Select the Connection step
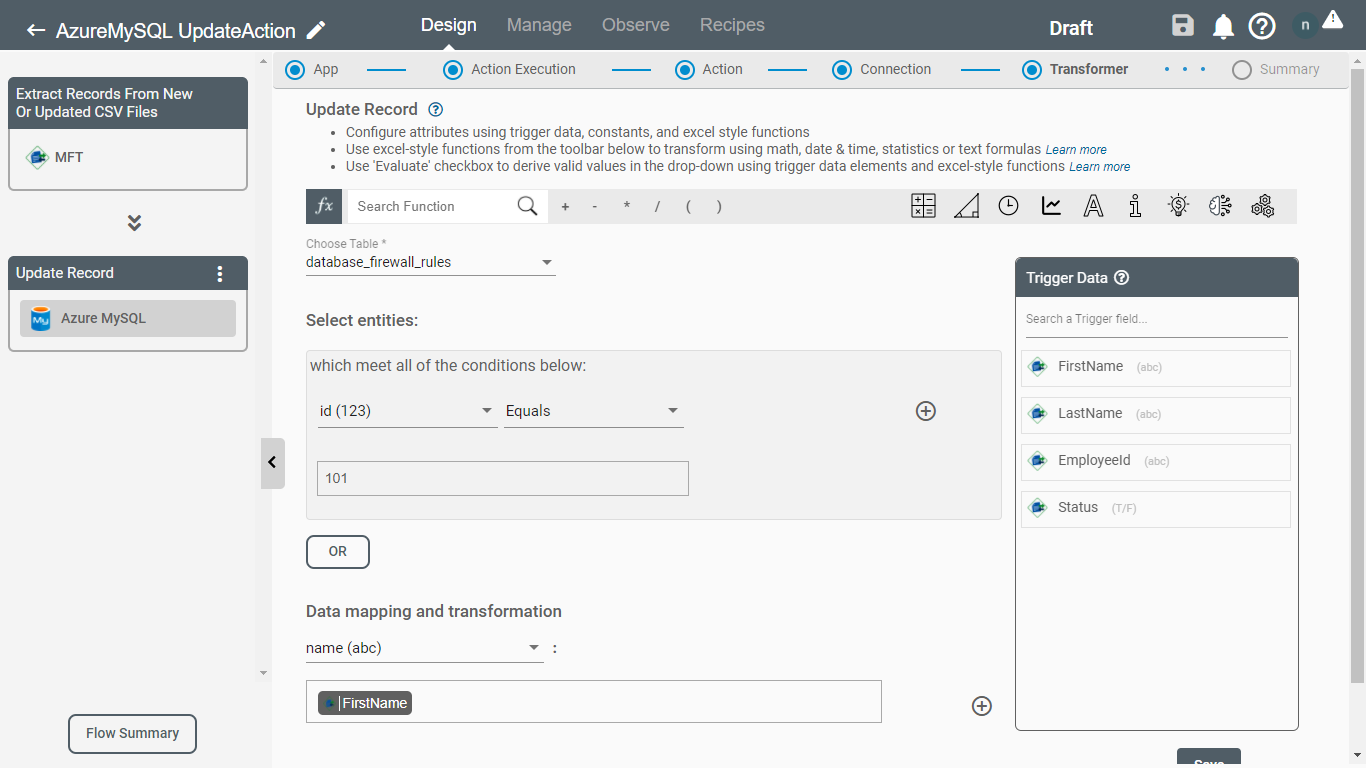This screenshot has width=1366, height=768. pos(882,69)
